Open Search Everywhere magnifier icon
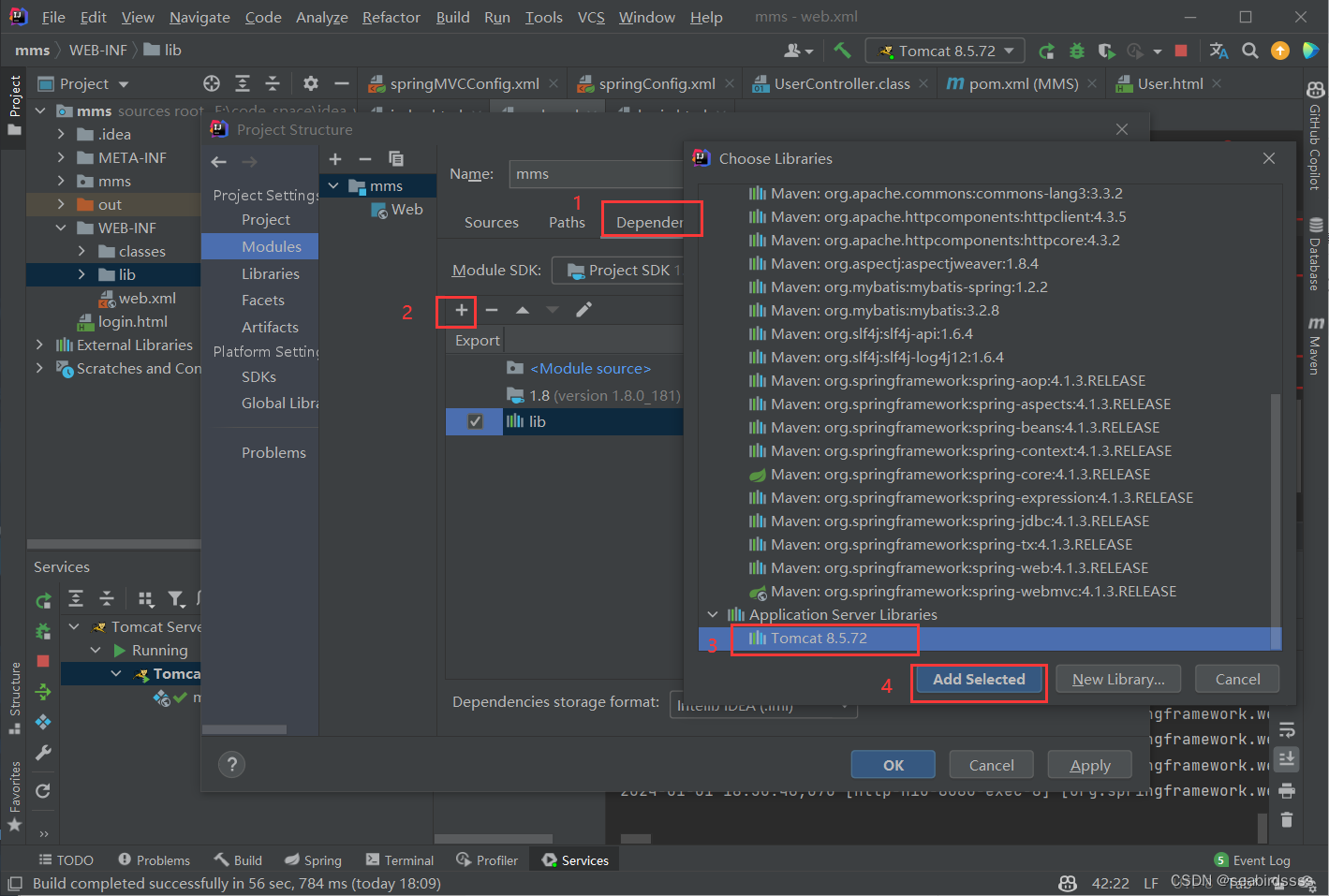This screenshot has width=1329, height=896. click(1249, 51)
